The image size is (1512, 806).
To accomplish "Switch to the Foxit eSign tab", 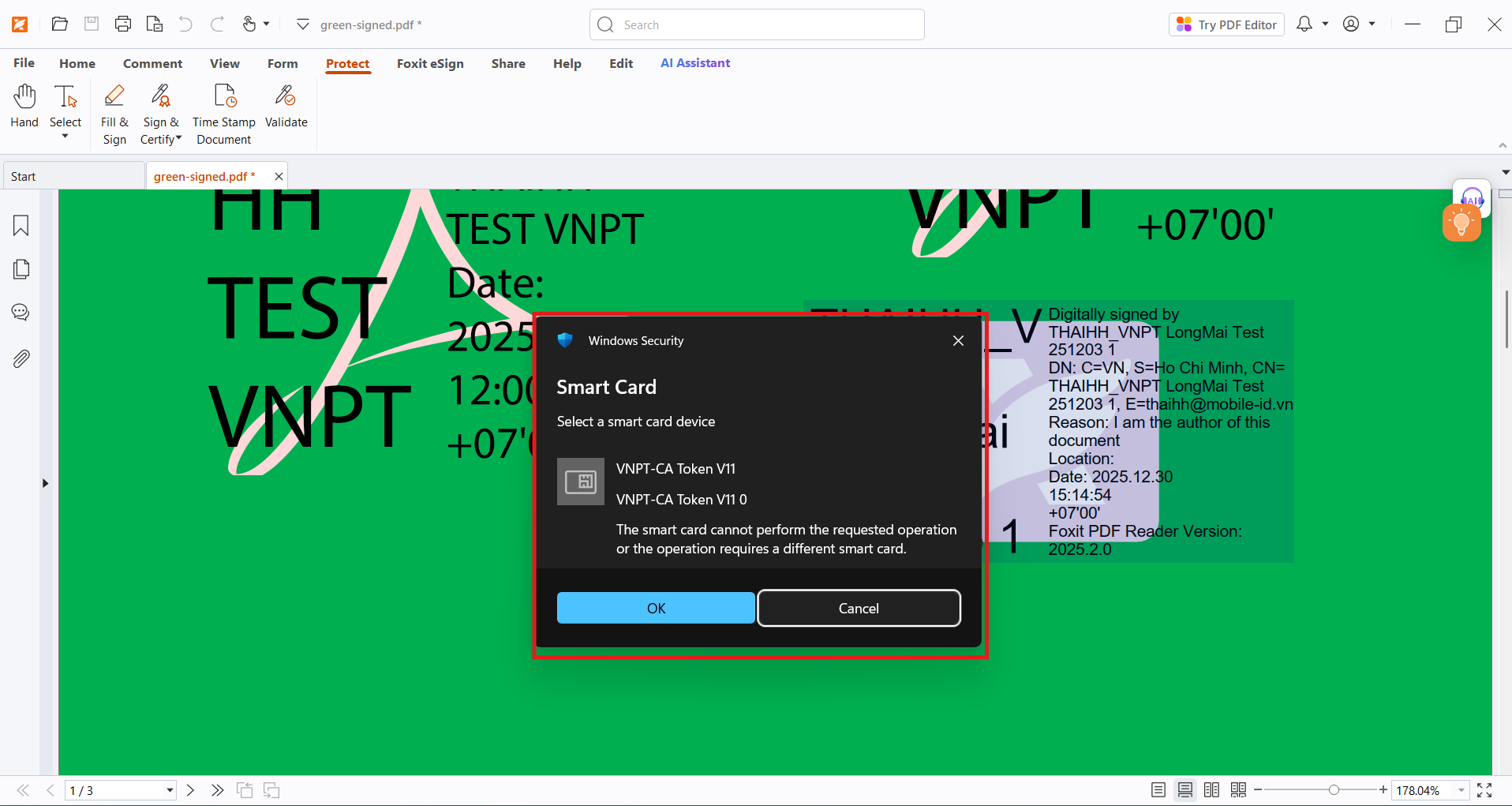I will pos(430,63).
